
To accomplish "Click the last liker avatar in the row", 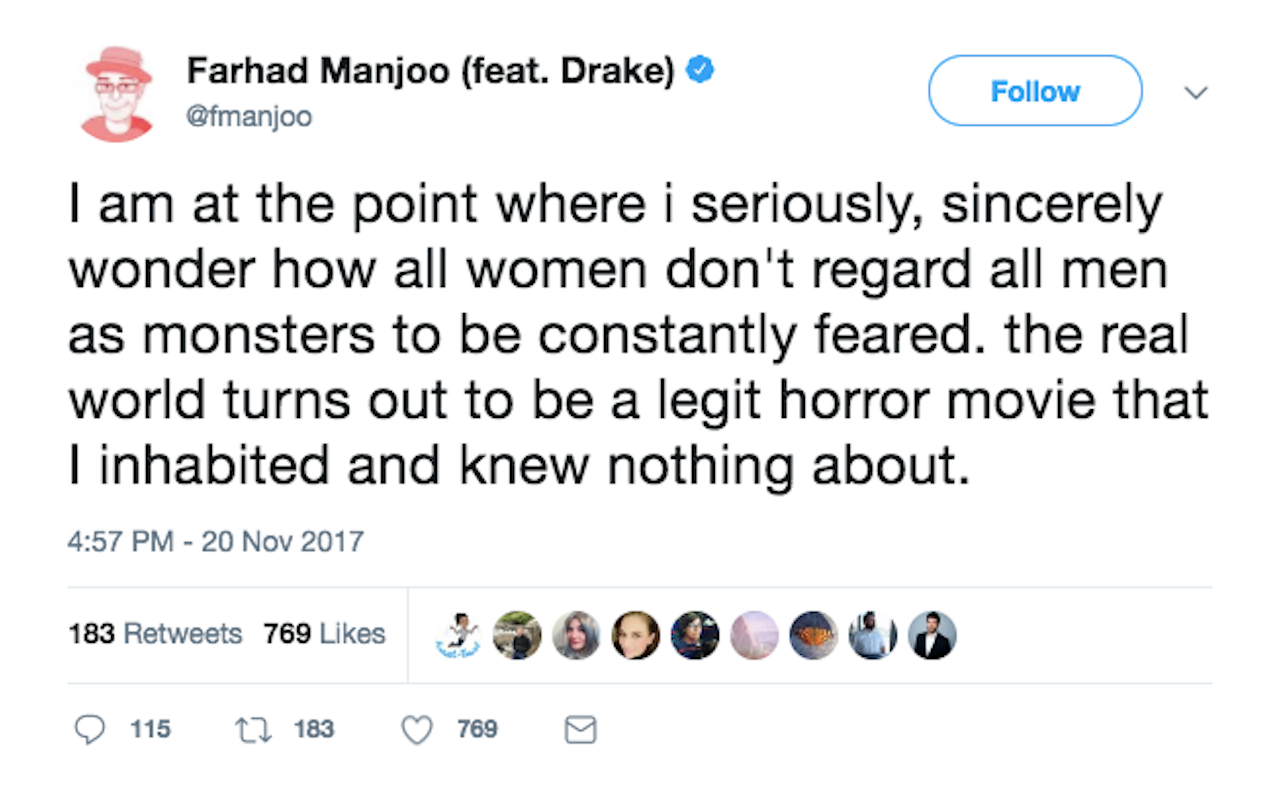I will click(931, 635).
